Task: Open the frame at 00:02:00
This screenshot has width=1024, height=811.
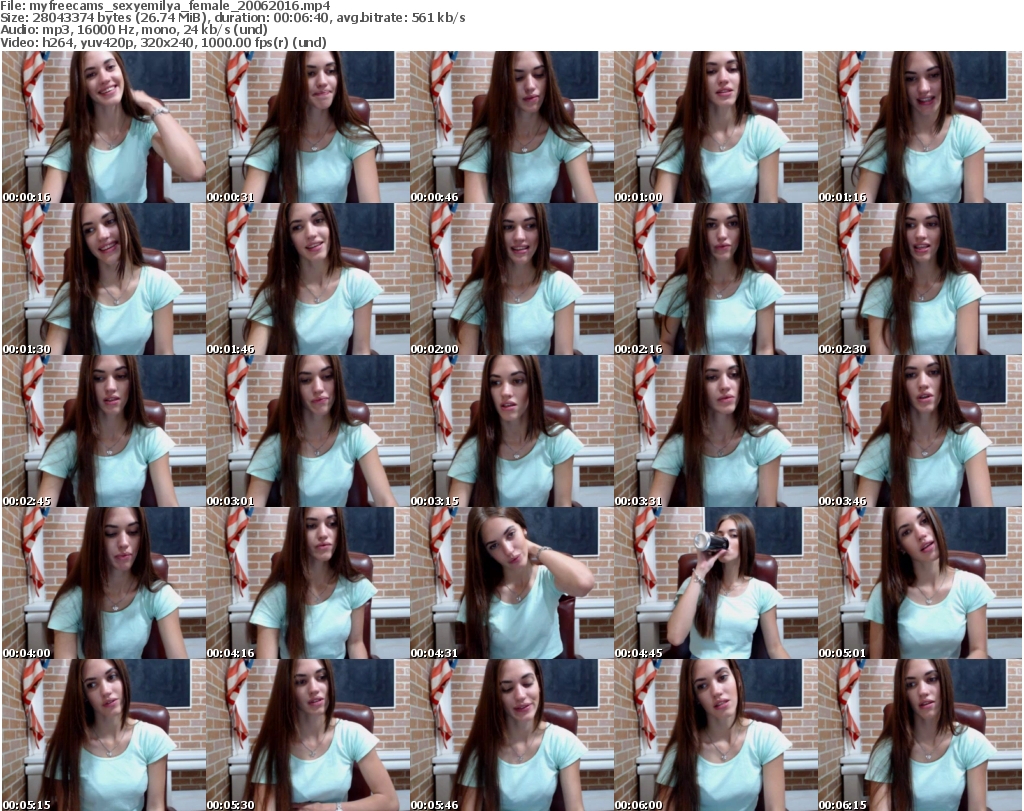Action: (511, 279)
